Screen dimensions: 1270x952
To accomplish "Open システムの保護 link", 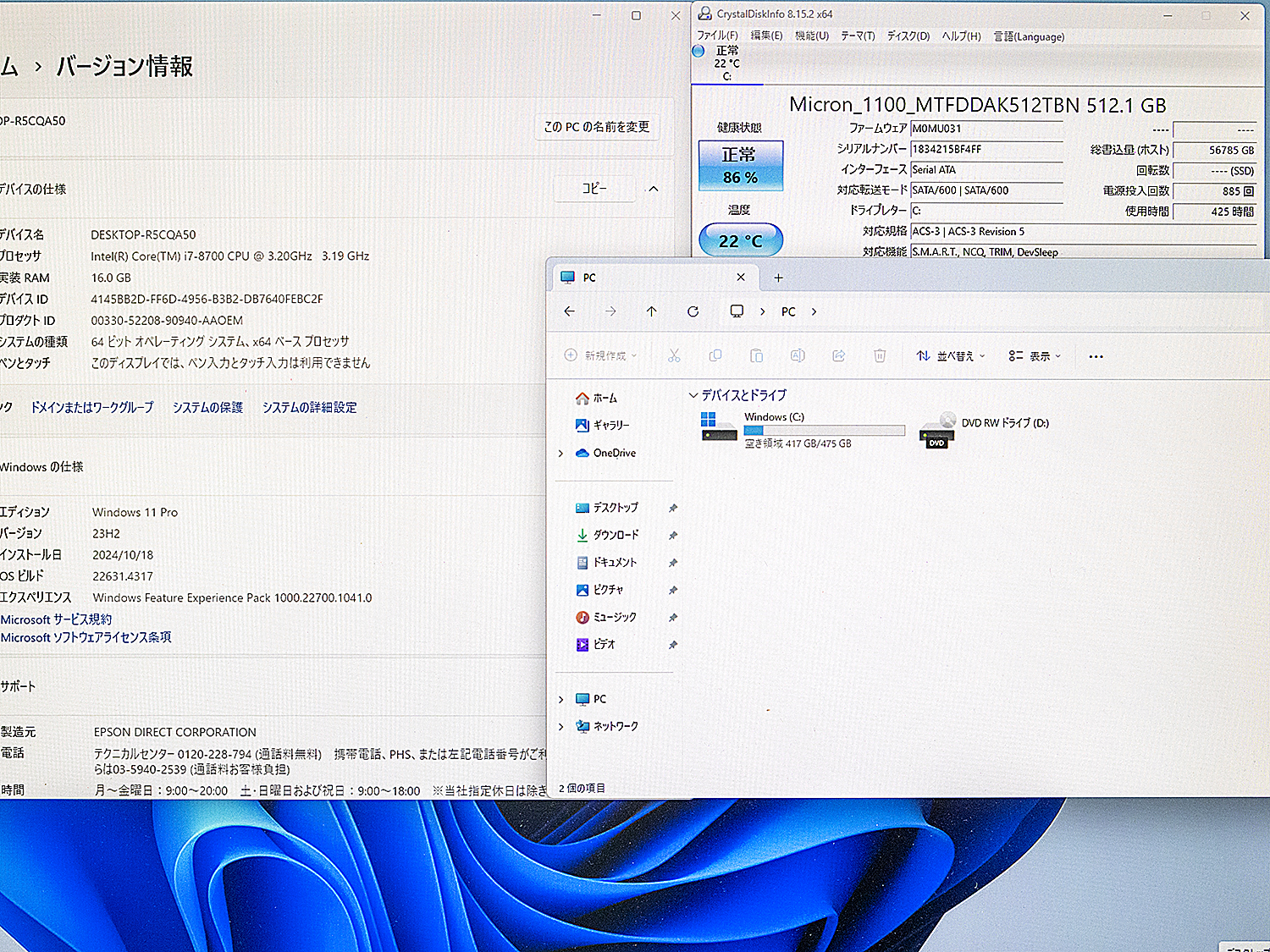I will pos(207,407).
